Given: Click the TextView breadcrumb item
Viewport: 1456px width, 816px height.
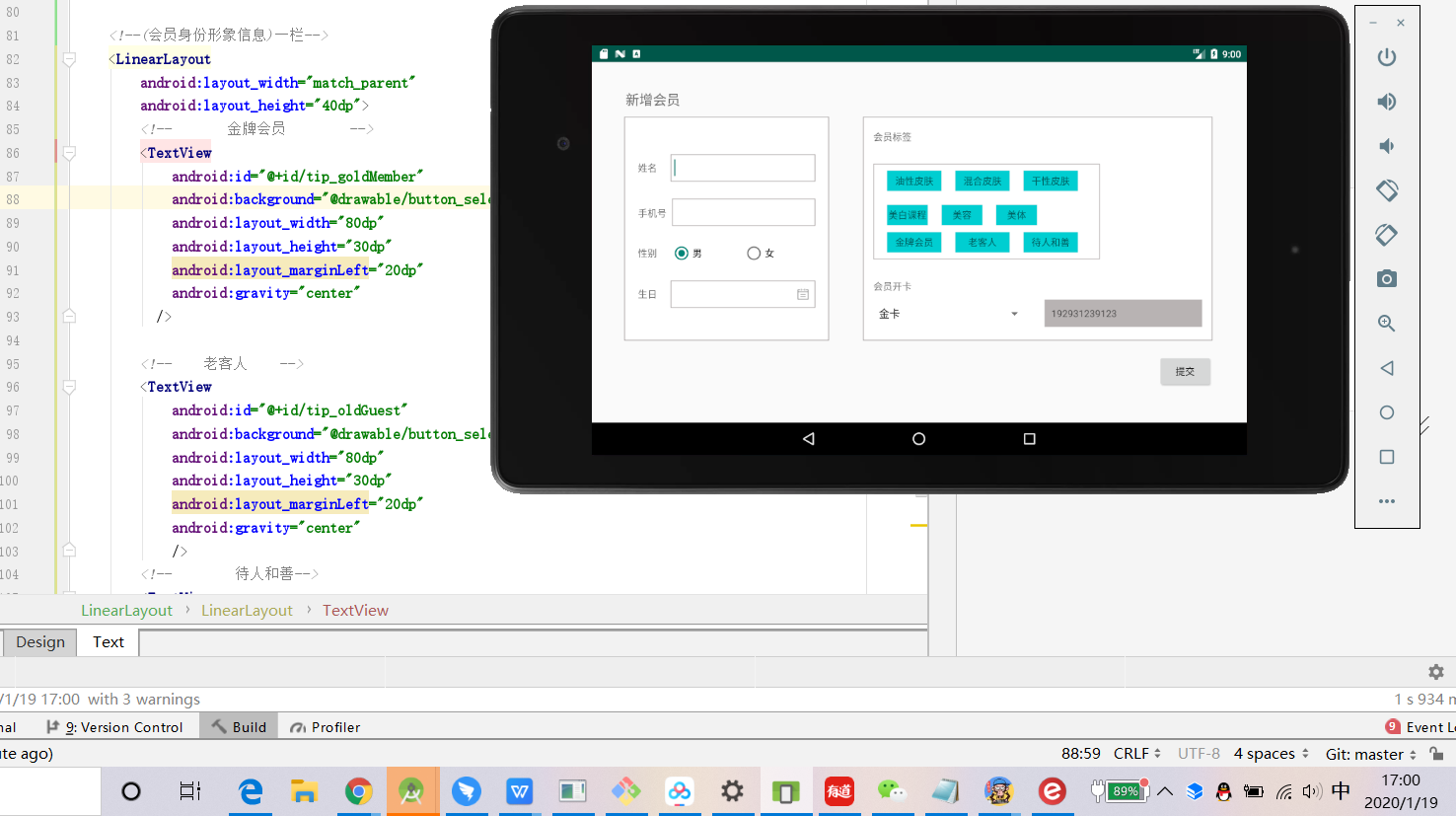Looking at the screenshot, I should coord(355,611).
